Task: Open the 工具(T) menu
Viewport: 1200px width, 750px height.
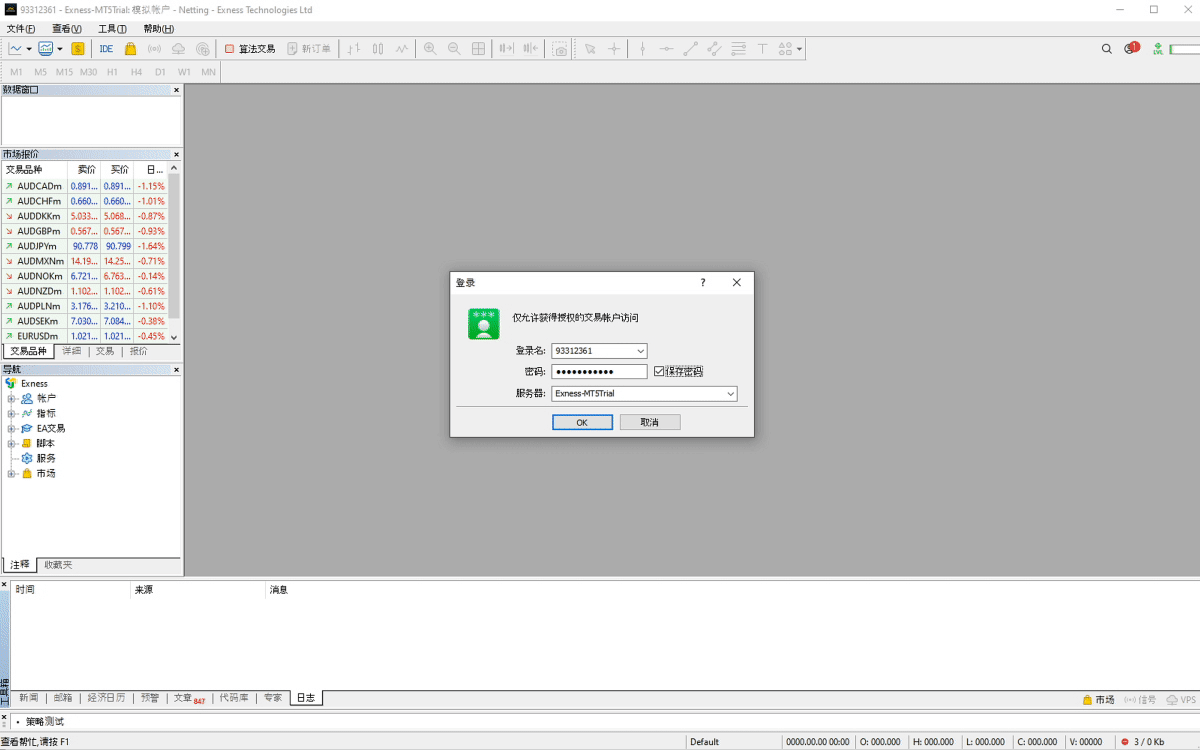Action: click(112, 29)
